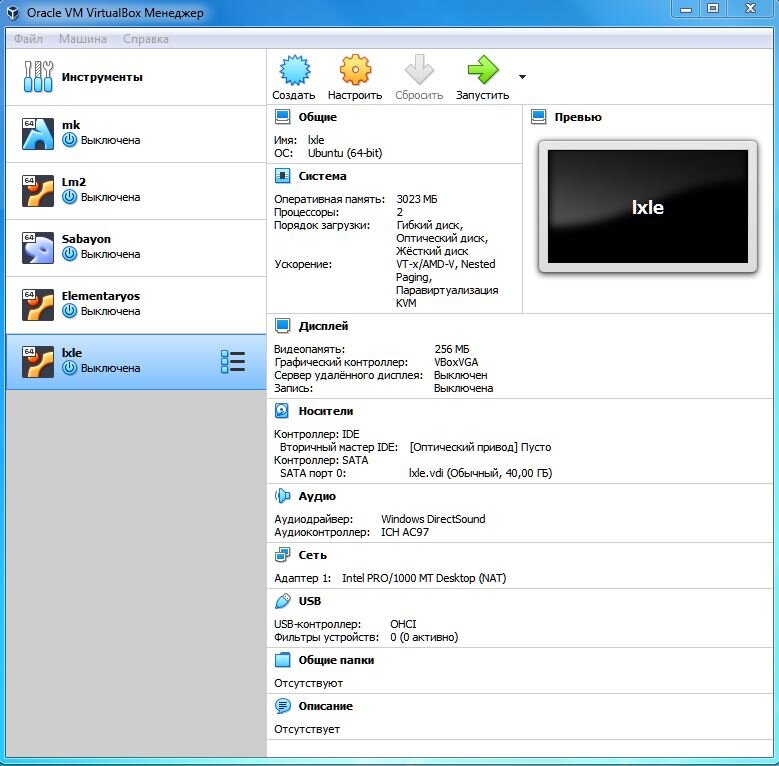Click 'Intel PRO/1000 MT Desktop (NAT)' adapter value
779x766 pixels.
point(424,578)
